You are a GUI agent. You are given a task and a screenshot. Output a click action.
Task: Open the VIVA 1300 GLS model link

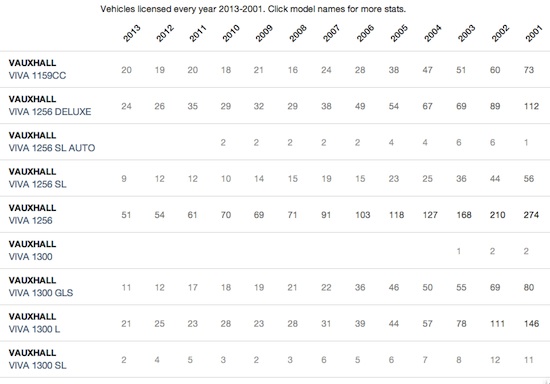tap(41, 293)
